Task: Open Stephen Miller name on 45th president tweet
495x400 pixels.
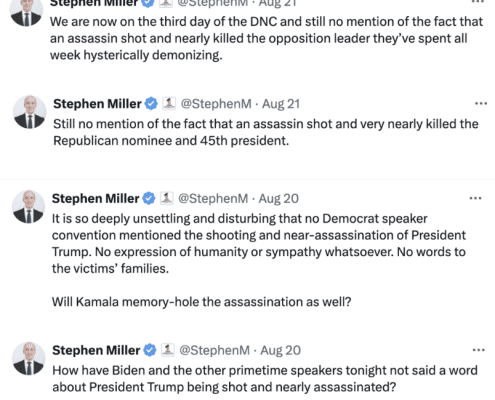Action: tap(97, 104)
